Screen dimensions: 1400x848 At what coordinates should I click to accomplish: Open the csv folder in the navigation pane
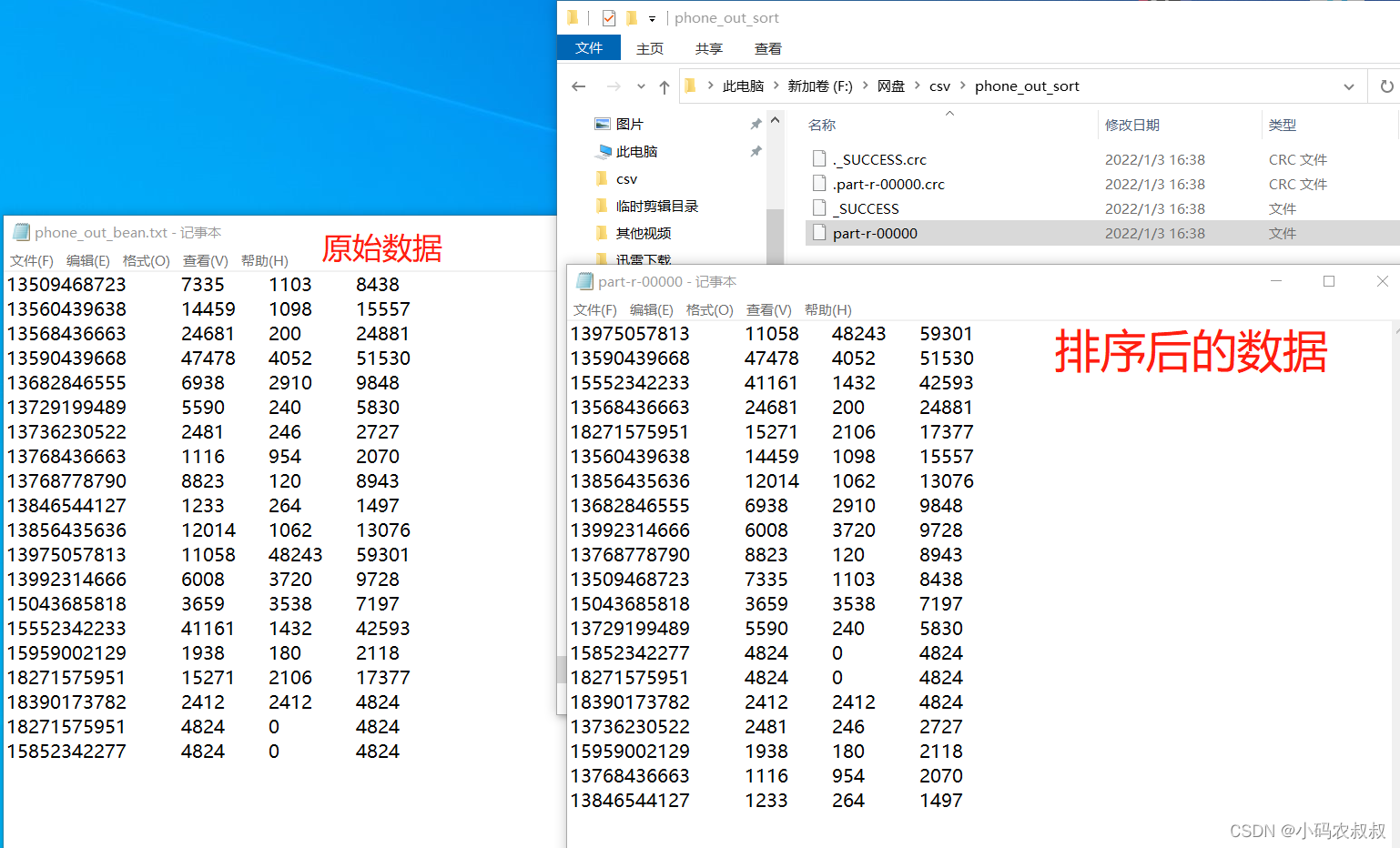(x=626, y=178)
